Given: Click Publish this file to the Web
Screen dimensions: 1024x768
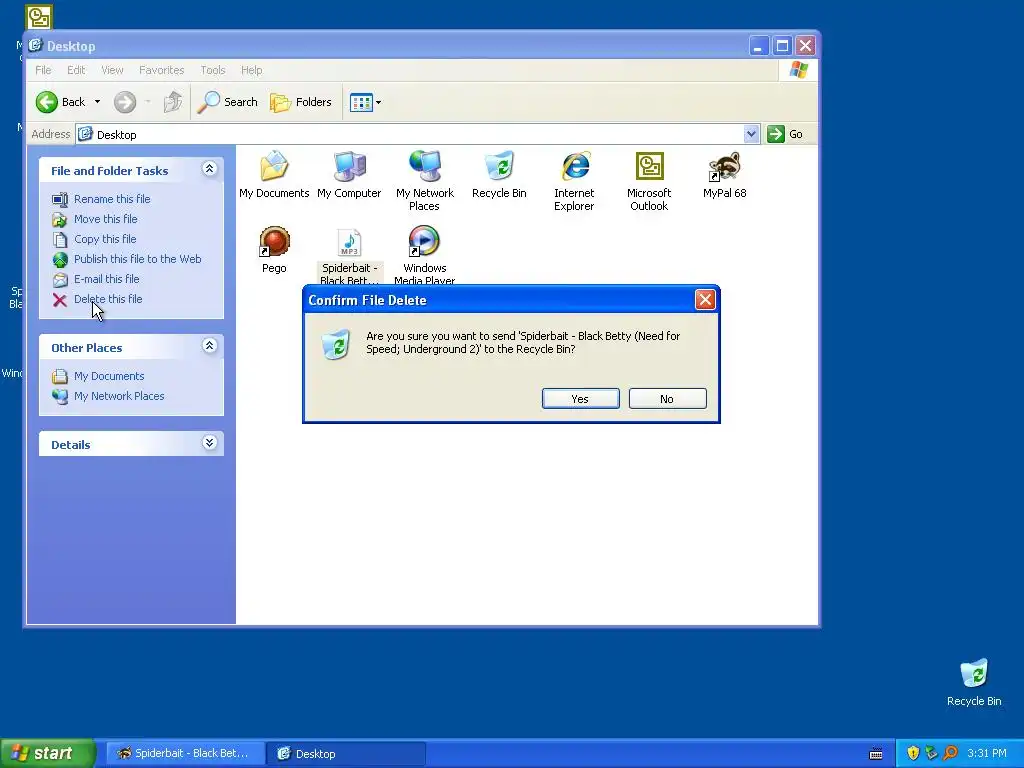Looking at the screenshot, I should point(137,259).
